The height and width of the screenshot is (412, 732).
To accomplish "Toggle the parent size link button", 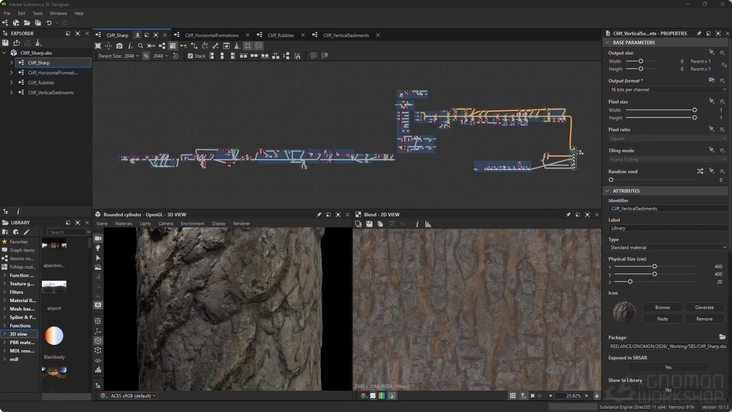I will (146, 56).
